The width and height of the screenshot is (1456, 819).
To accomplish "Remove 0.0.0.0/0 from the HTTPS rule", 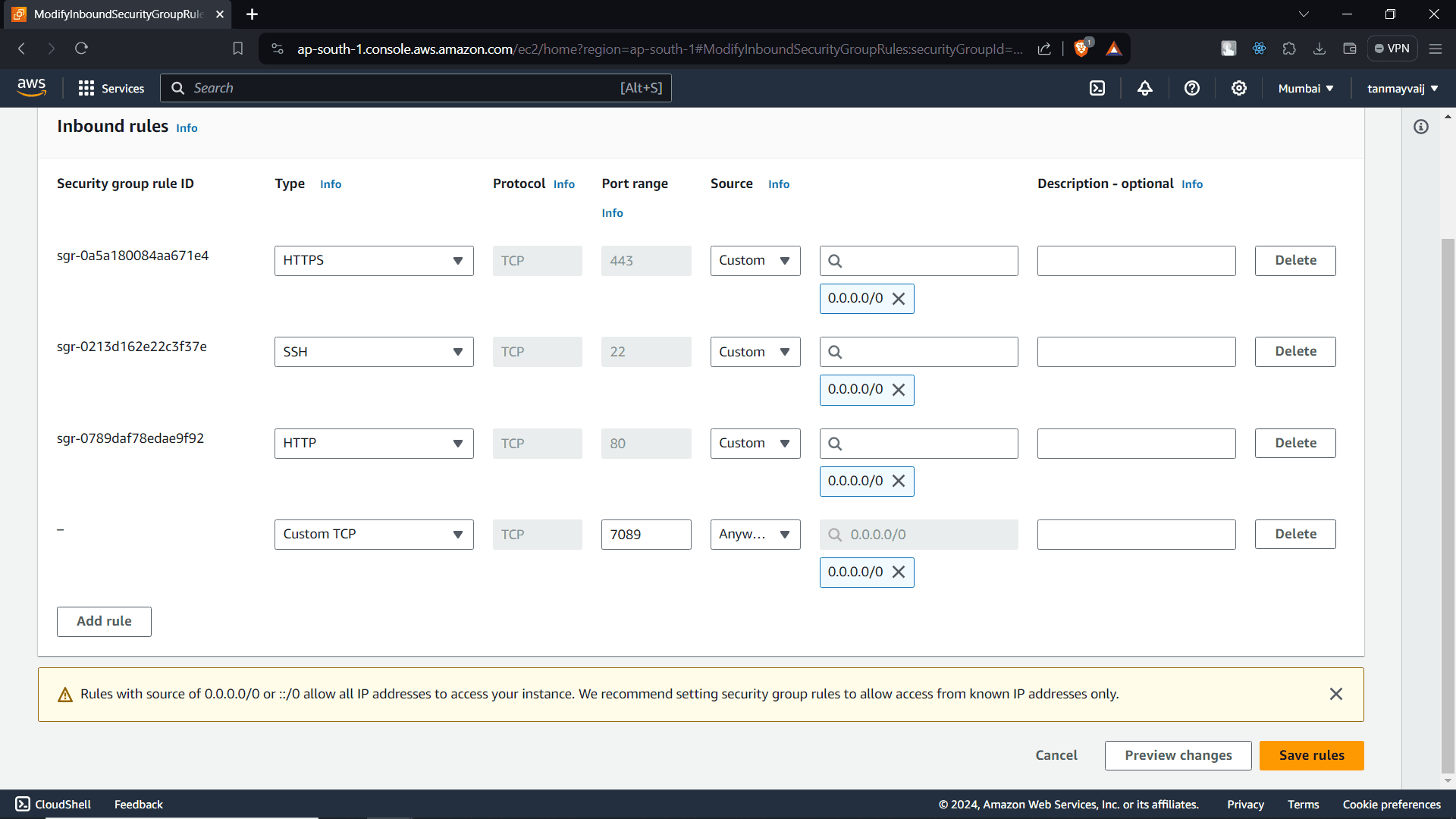I will (x=899, y=299).
